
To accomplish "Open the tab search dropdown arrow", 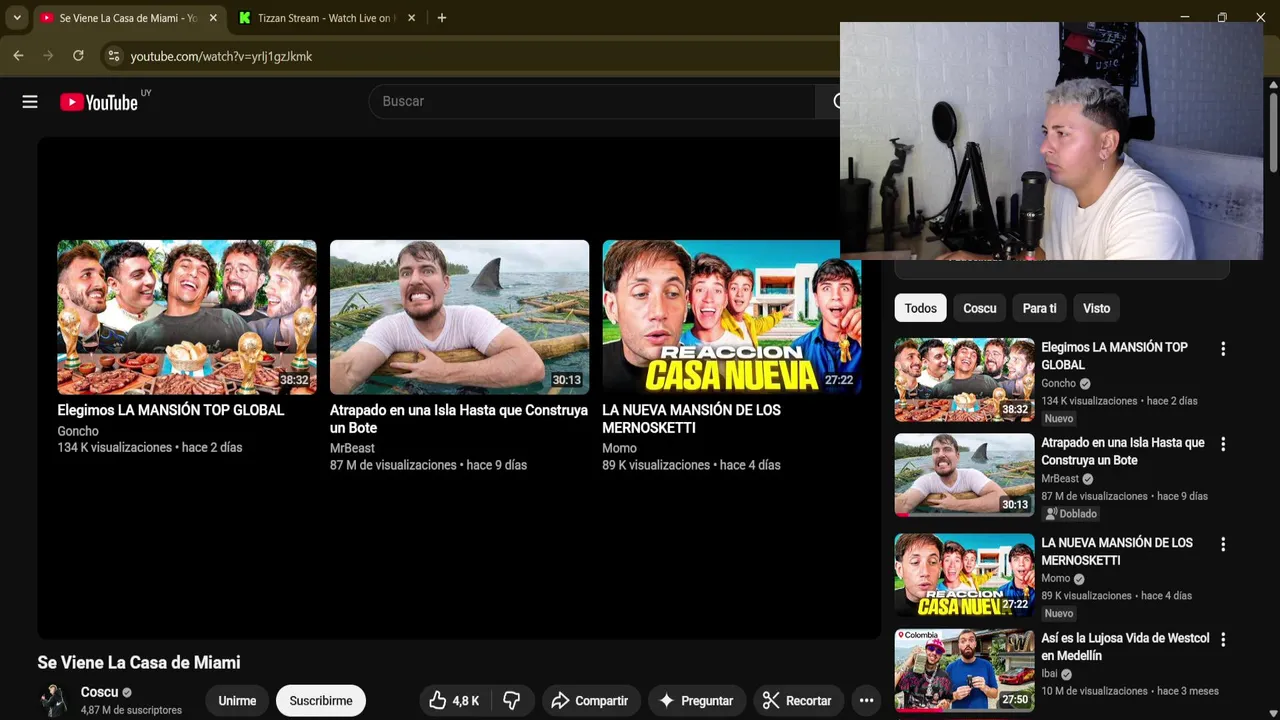I will click(17, 18).
